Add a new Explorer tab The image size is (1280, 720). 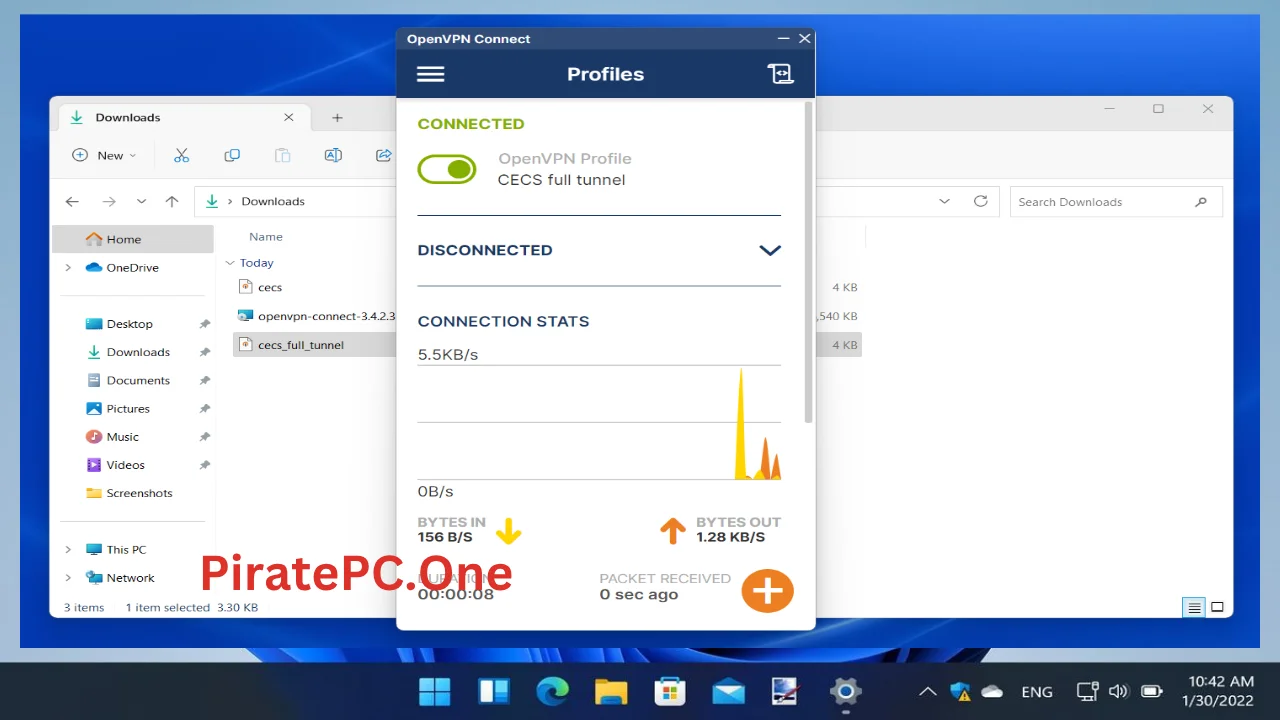(337, 117)
